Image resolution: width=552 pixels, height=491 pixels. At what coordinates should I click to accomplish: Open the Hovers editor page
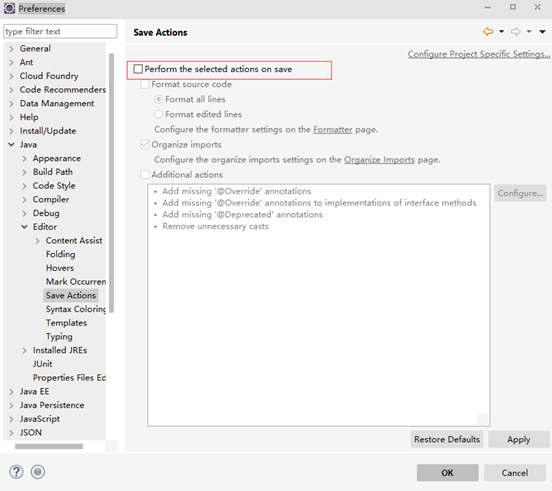pos(60,268)
